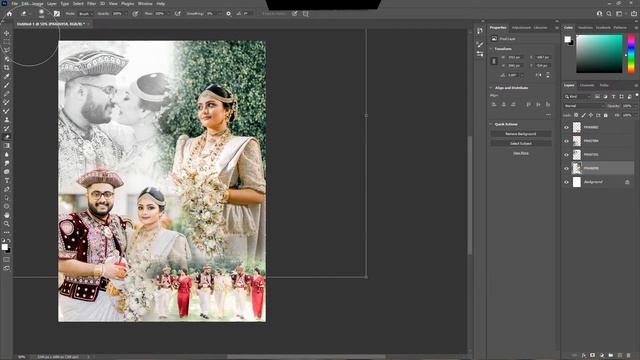Toggle lock transparent pixels
Viewport: 640px width, 360px height.
pyautogui.click(x=576, y=116)
